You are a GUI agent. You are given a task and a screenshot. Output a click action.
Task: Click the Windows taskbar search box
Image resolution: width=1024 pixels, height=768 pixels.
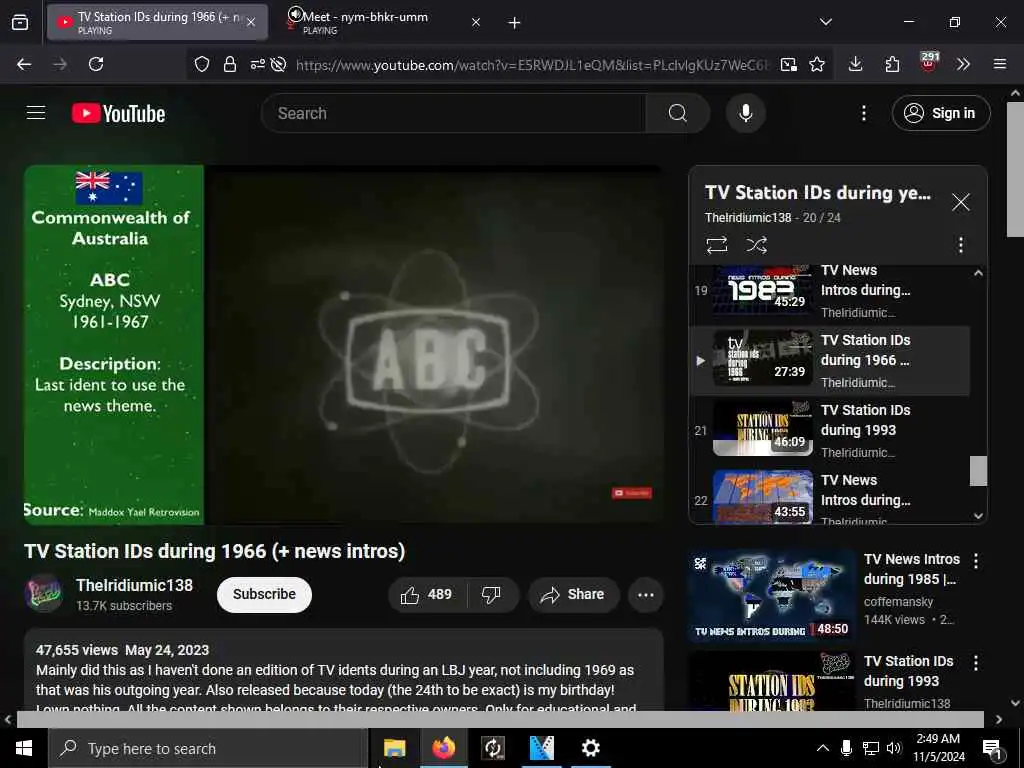pos(208,748)
